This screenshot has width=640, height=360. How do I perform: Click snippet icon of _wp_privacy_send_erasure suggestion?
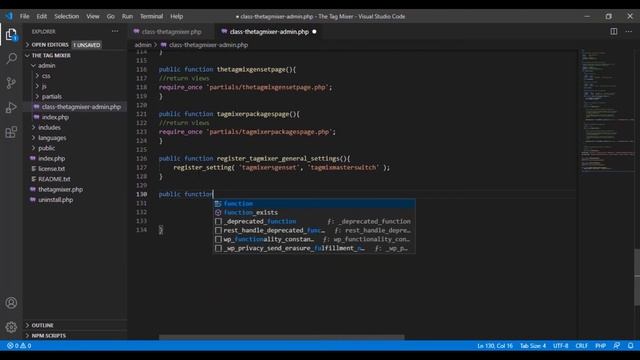pos(218,248)
